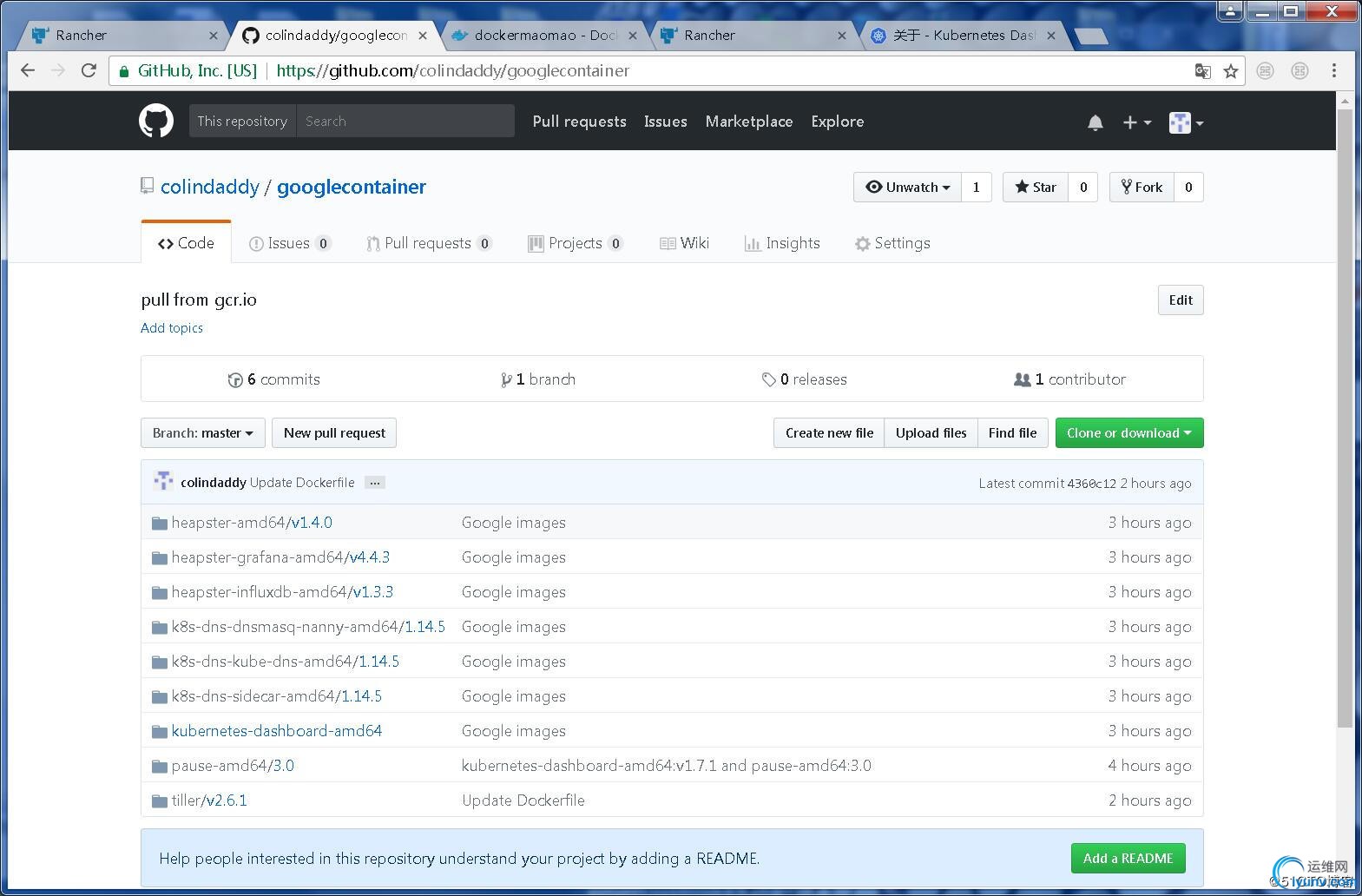Open the GitHub Octocat home logo
Viewport: 1362px width, 896px height.
[156, 122]
